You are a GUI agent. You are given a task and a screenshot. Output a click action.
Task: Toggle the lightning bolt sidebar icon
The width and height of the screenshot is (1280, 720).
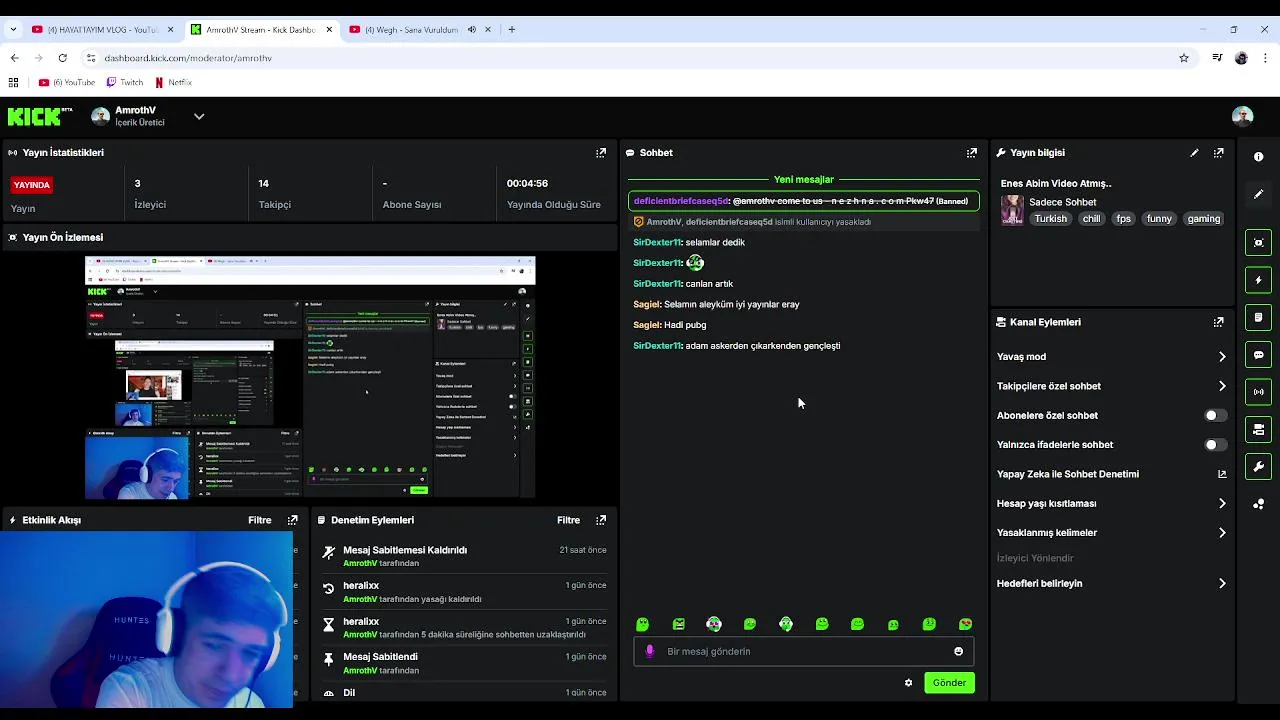[1258, 280]
